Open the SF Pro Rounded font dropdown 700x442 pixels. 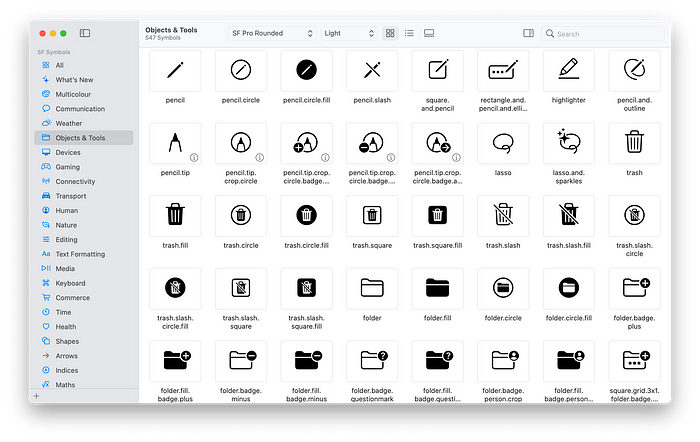(272, 33)
